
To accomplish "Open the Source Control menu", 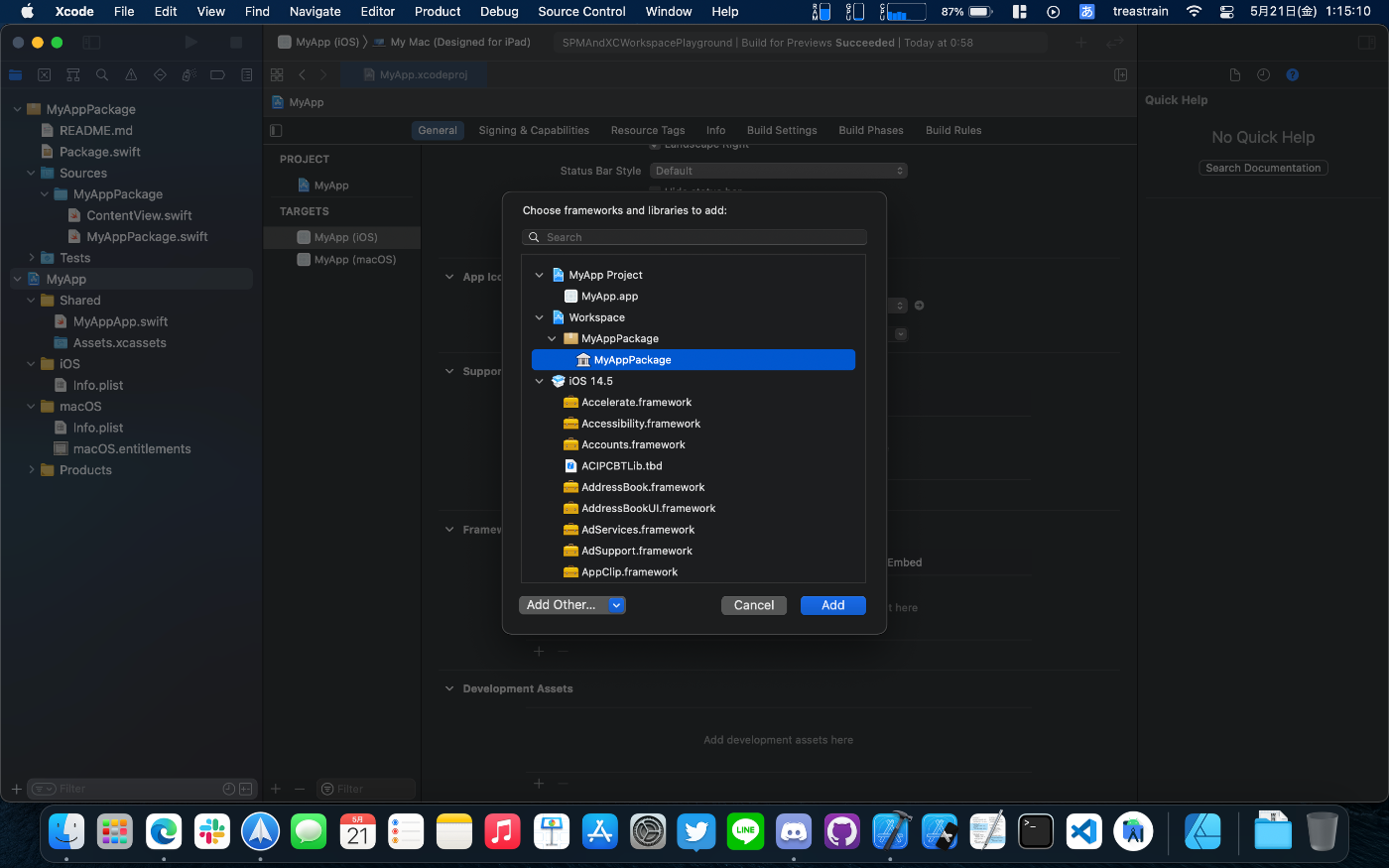I will point(581,12).
